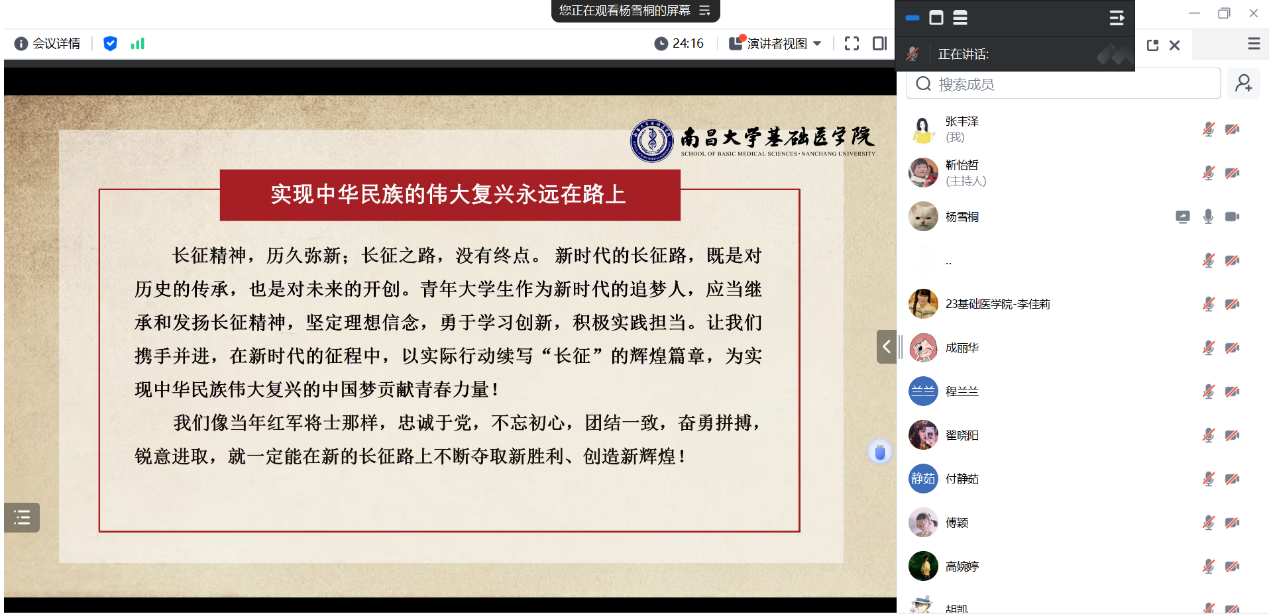
Task: Click the 南昌大学基础医学院 logo on slide
Action: 752,141
